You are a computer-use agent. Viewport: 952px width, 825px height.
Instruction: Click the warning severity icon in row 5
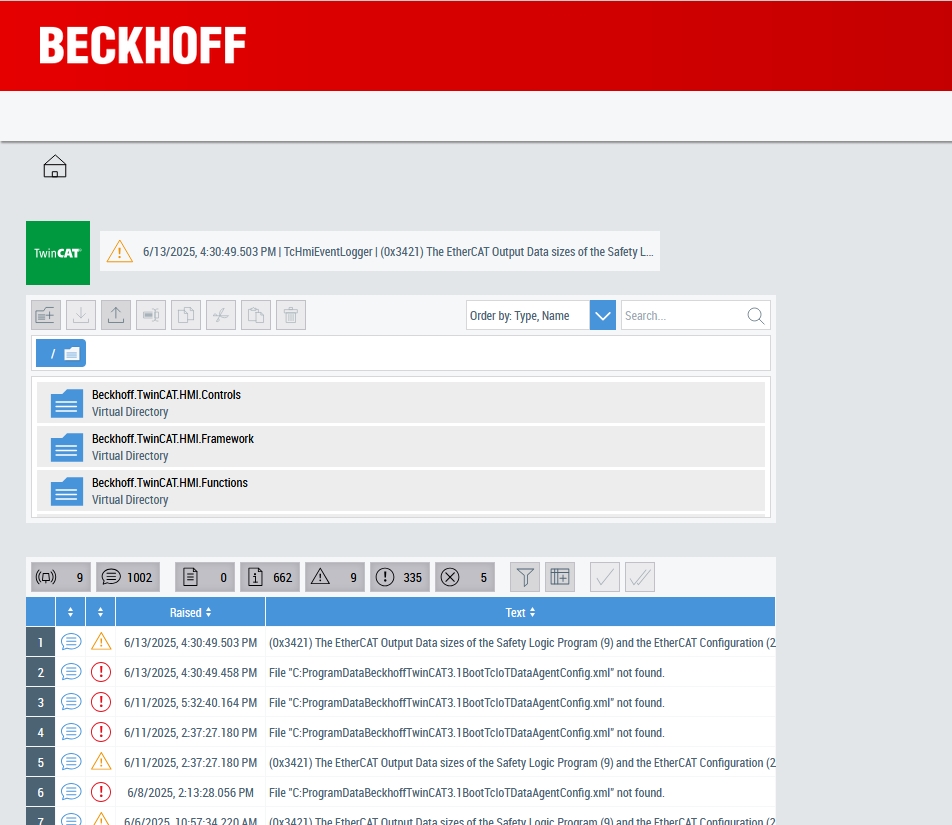click(x=101, y=762)
